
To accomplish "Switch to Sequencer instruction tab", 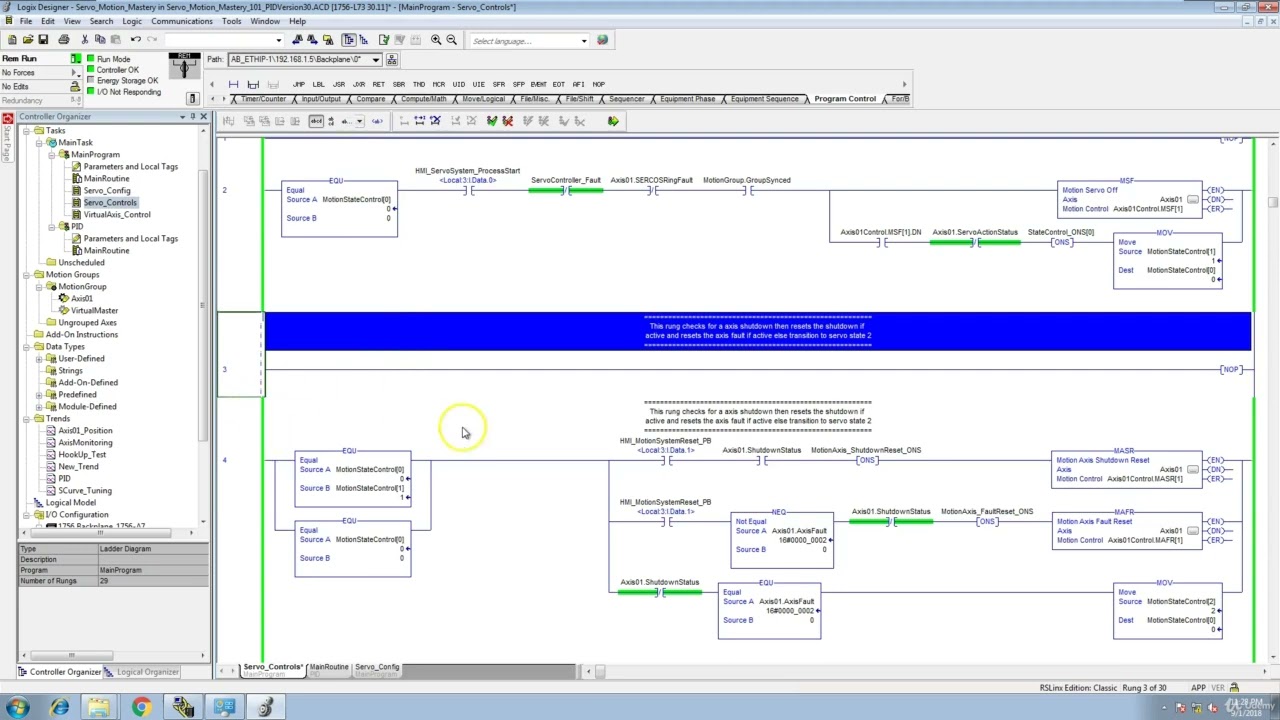I will [x=627, y=99].
